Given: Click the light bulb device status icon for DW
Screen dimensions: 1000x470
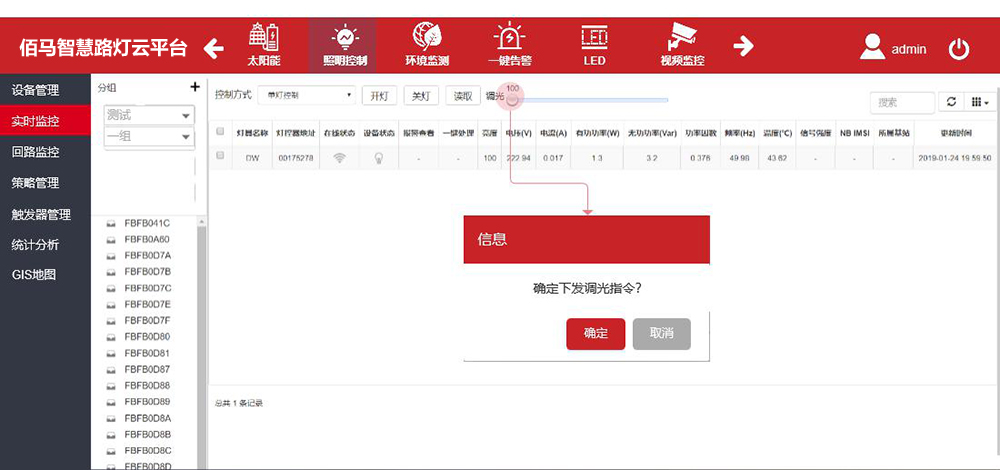Looking at the screenshot, I should pos(378,158).
